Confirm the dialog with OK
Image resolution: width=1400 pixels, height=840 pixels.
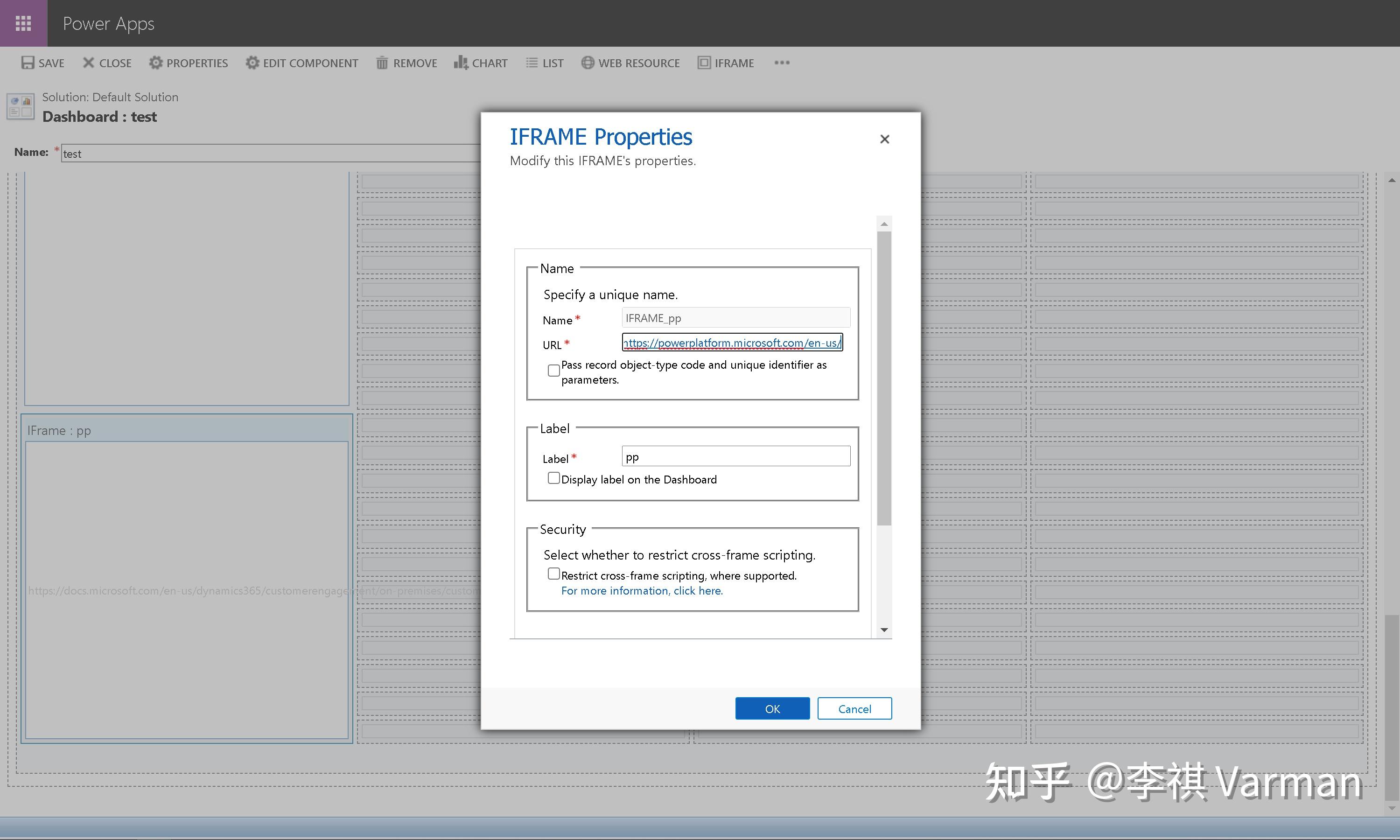[772, 709]
